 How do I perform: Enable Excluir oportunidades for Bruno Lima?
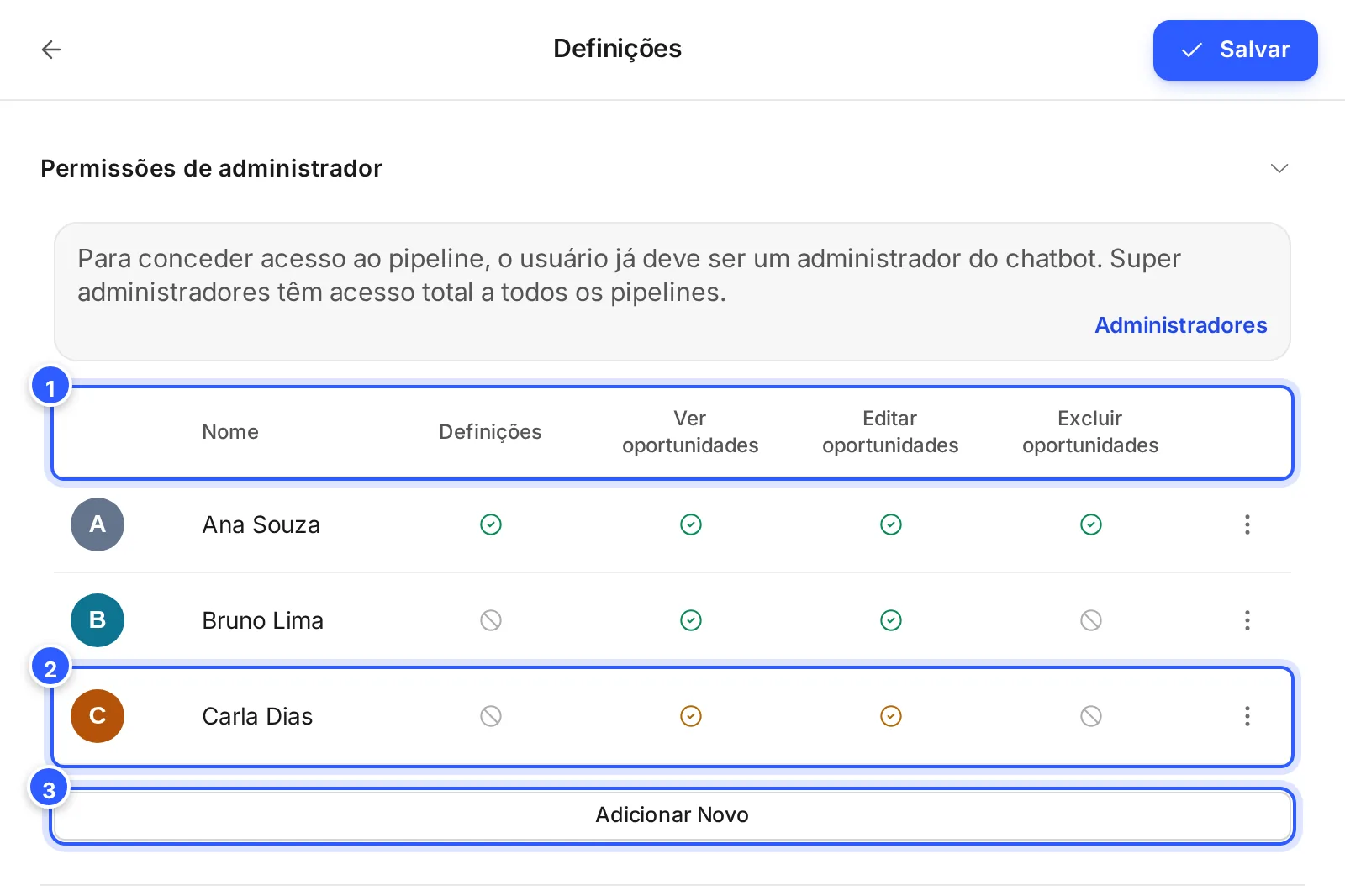(1091, 620)
